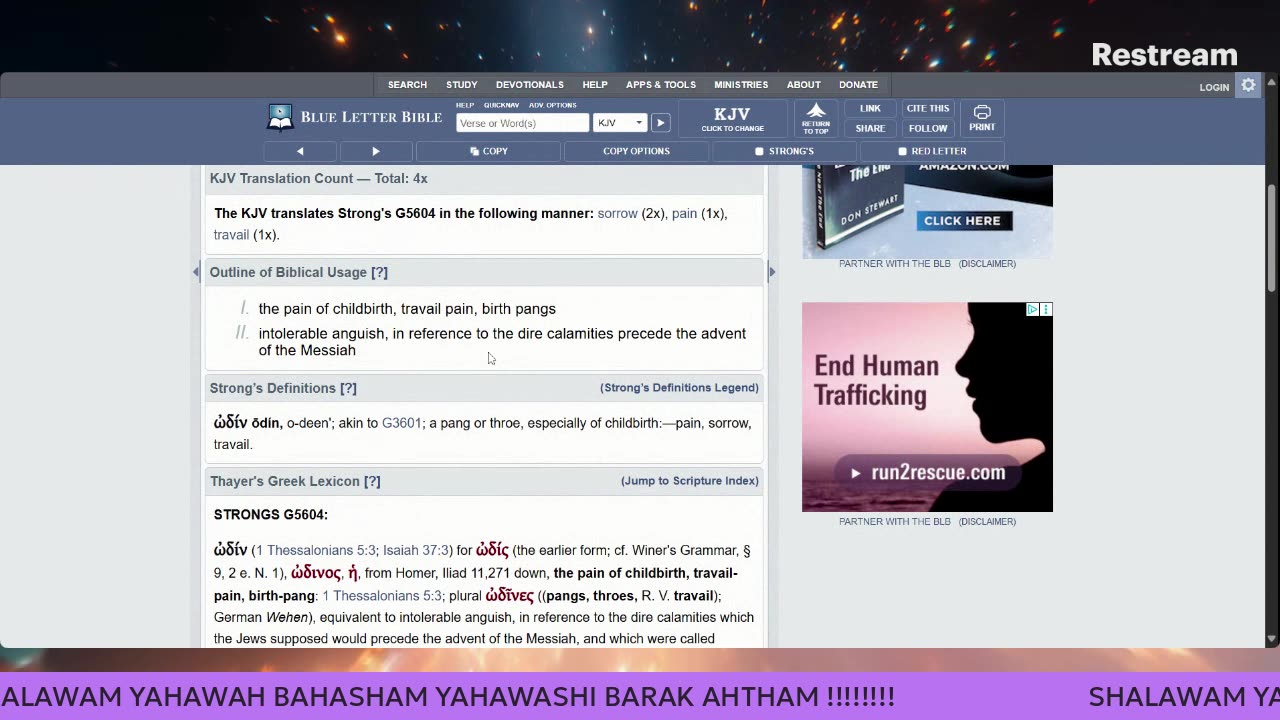Click the AdChoices icon on the ad
This screenshot has height=720, width=1280.
[x=1032, y=310]
